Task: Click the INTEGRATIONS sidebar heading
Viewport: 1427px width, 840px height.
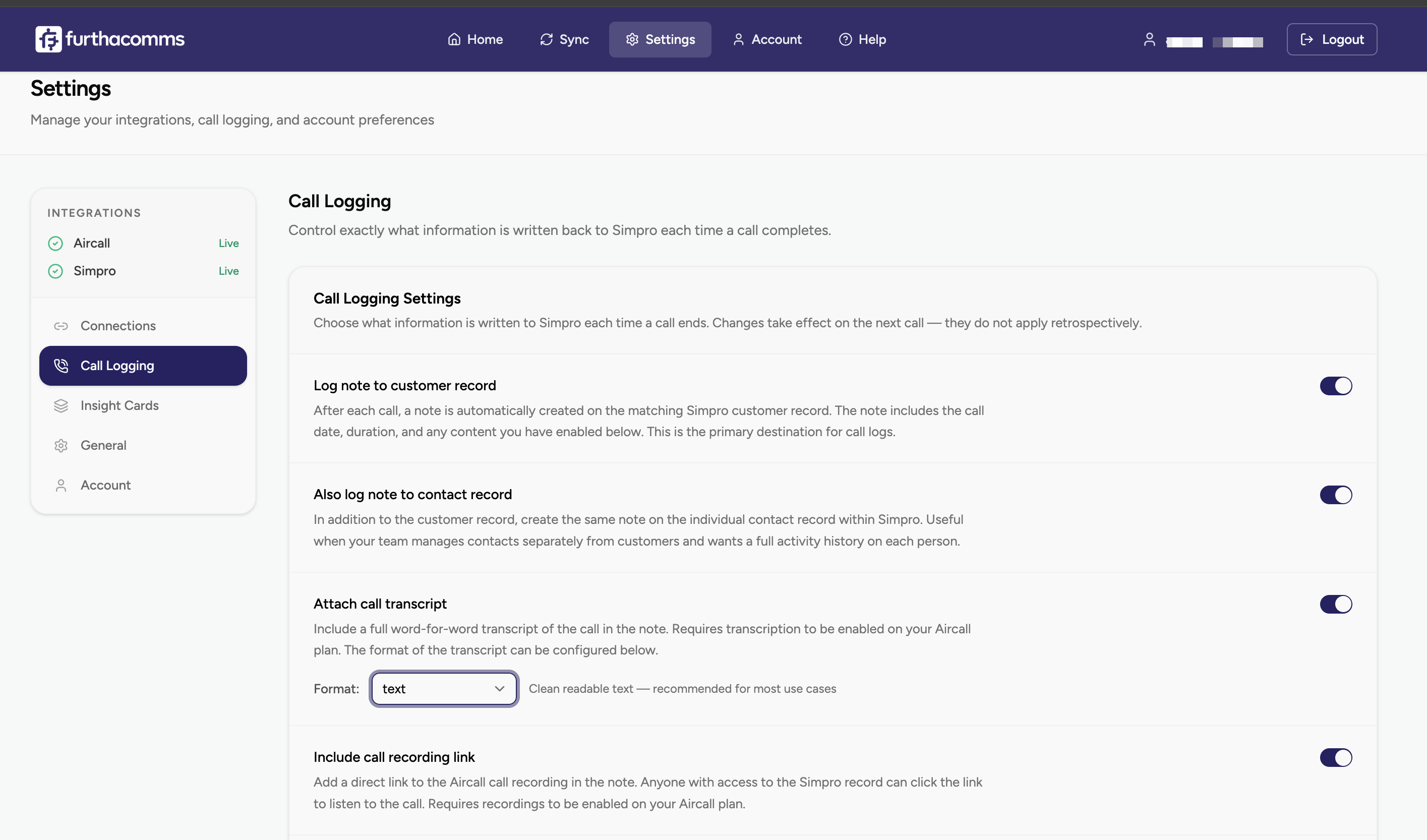Action: [x=94, y=213]
